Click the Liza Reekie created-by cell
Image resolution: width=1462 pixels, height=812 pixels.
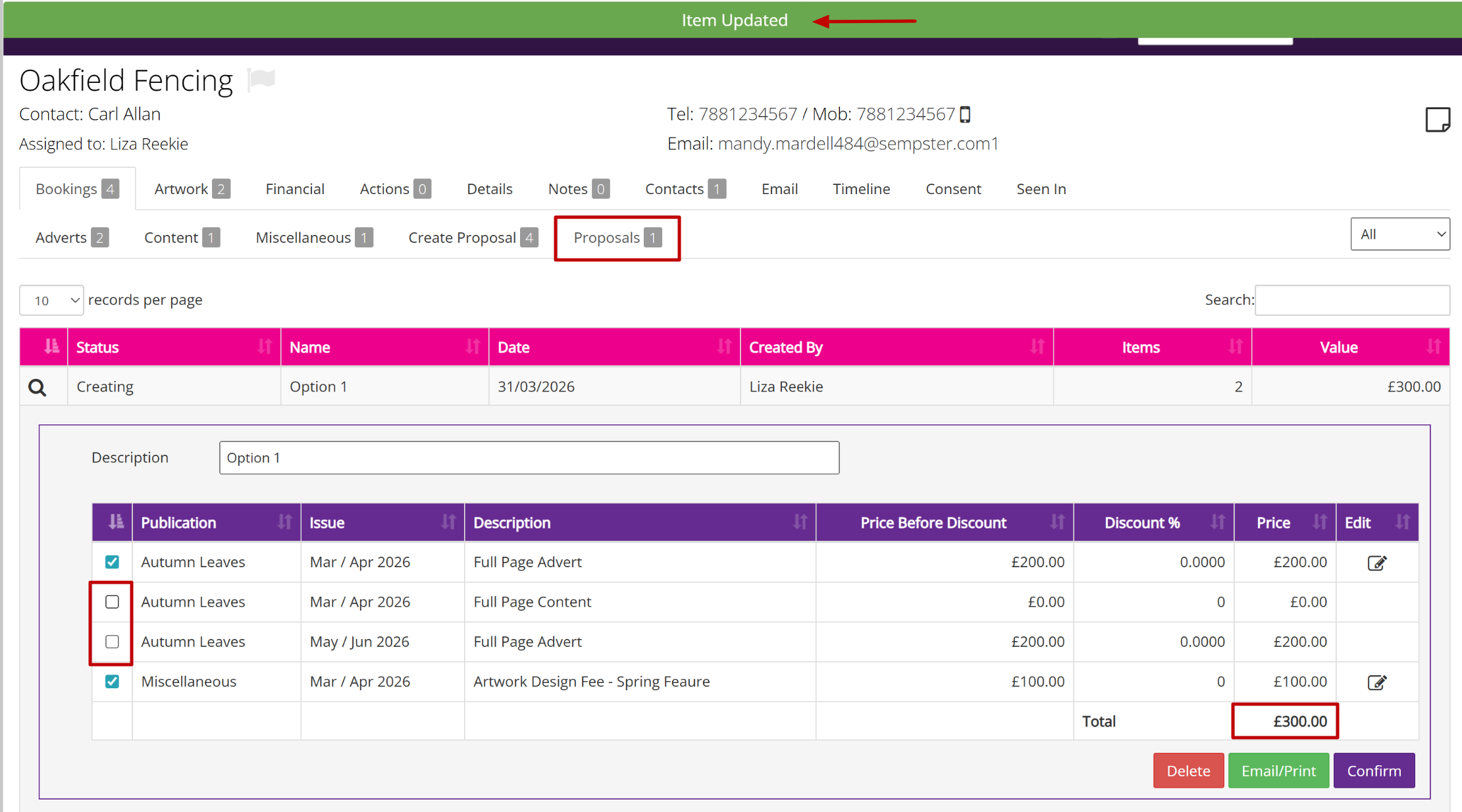pos(897,386)
